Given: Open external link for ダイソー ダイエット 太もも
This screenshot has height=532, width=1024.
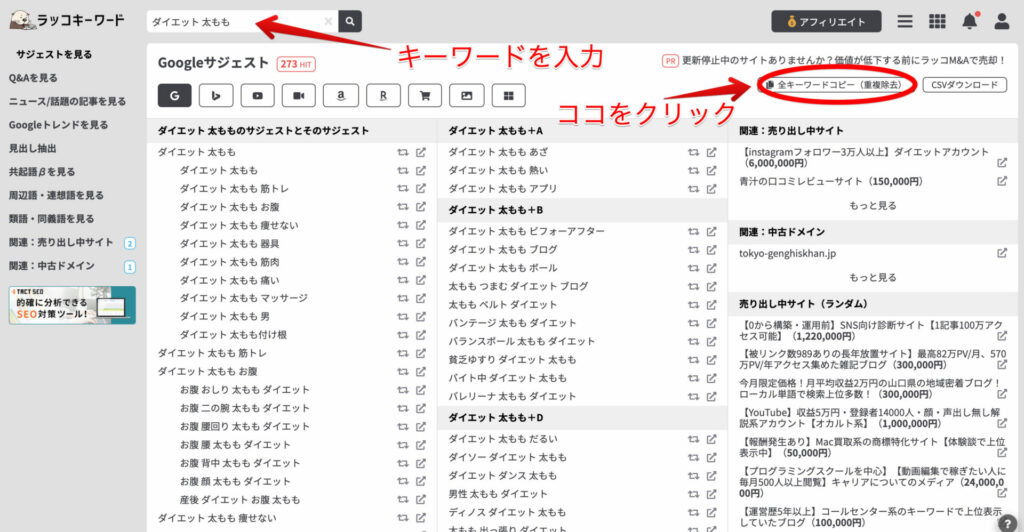Looking at the screenshot, I should (711, 458).
